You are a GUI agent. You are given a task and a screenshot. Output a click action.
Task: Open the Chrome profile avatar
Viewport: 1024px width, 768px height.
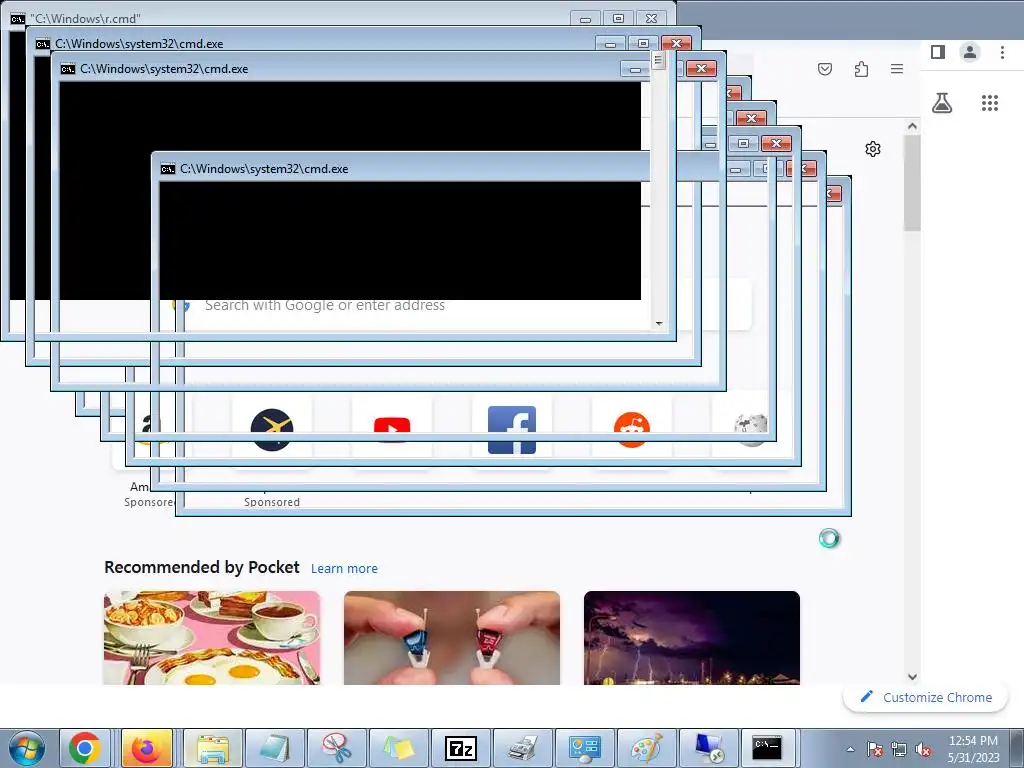[970, 52]
